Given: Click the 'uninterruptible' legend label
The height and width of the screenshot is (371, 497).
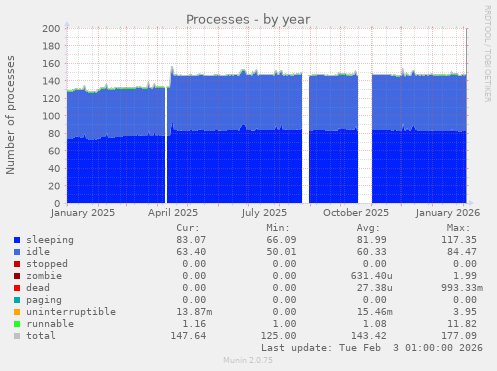Looking at the screenshot, I should [71, 312].
